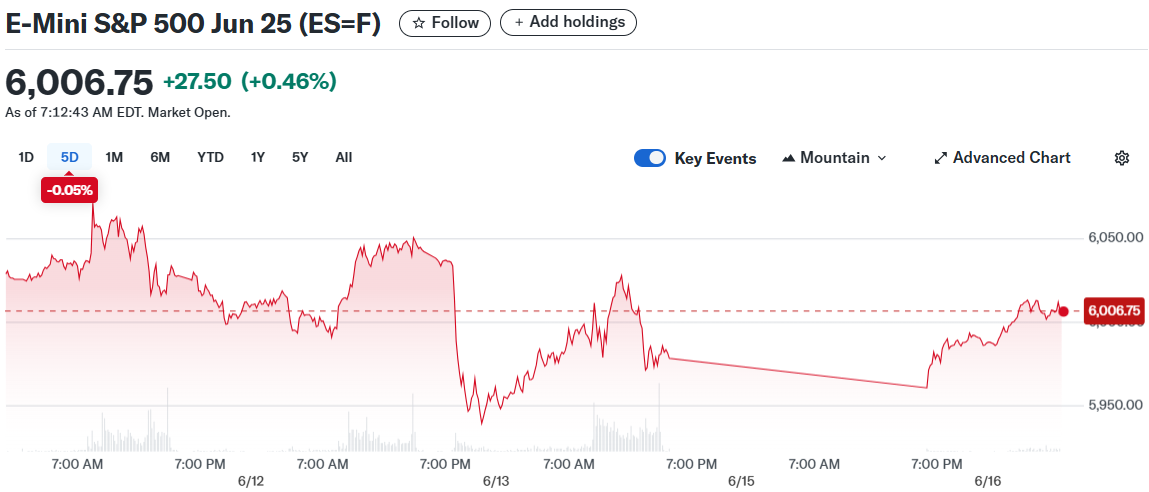Click the -0.05% red badge
The height and width of the screenshot is (492, 1149).
click(70, 191)
